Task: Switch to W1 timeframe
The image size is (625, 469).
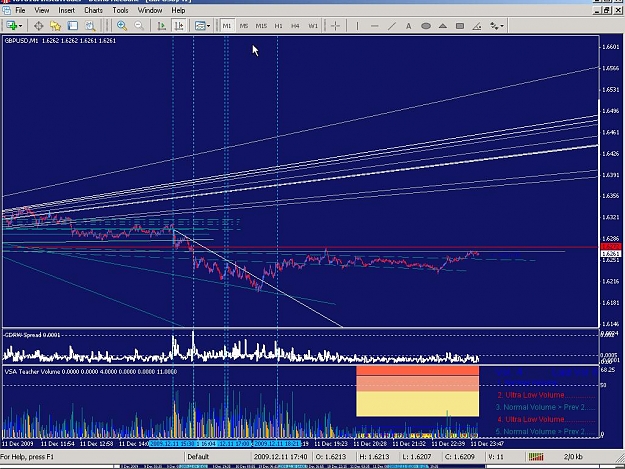Action: (x=313, y=26)
